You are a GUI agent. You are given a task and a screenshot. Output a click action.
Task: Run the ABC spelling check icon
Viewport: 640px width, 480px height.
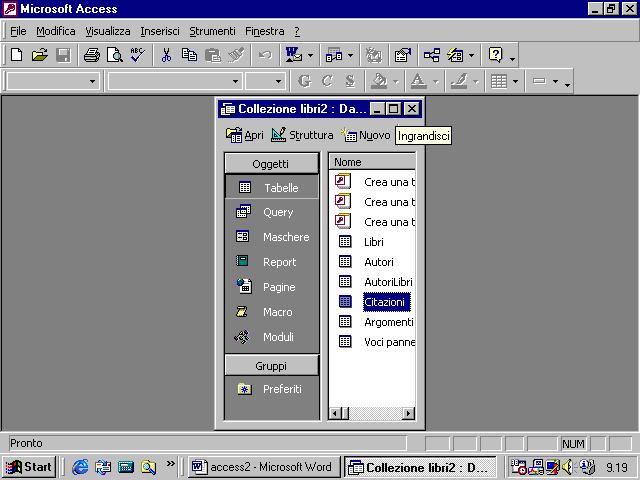coord(138,55)
